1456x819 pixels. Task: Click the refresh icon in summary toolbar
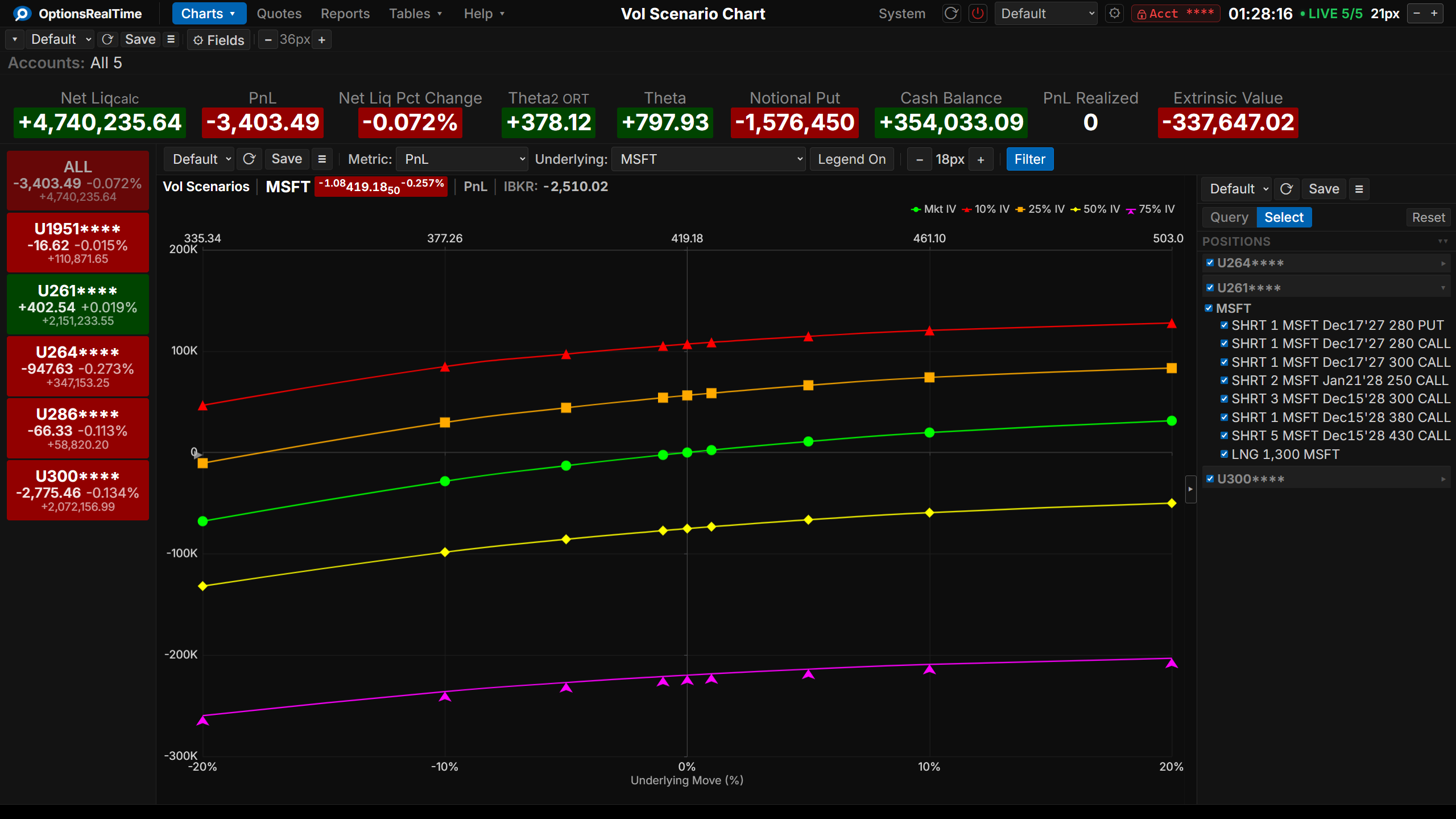coord(107,40)
